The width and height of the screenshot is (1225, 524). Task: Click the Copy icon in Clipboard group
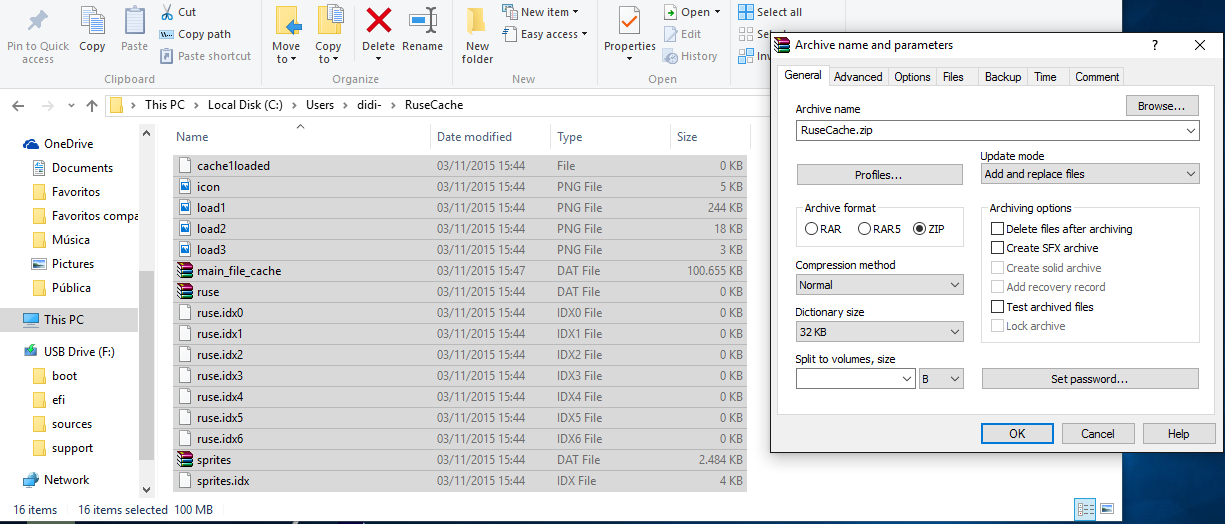click(x=92, y=20)
